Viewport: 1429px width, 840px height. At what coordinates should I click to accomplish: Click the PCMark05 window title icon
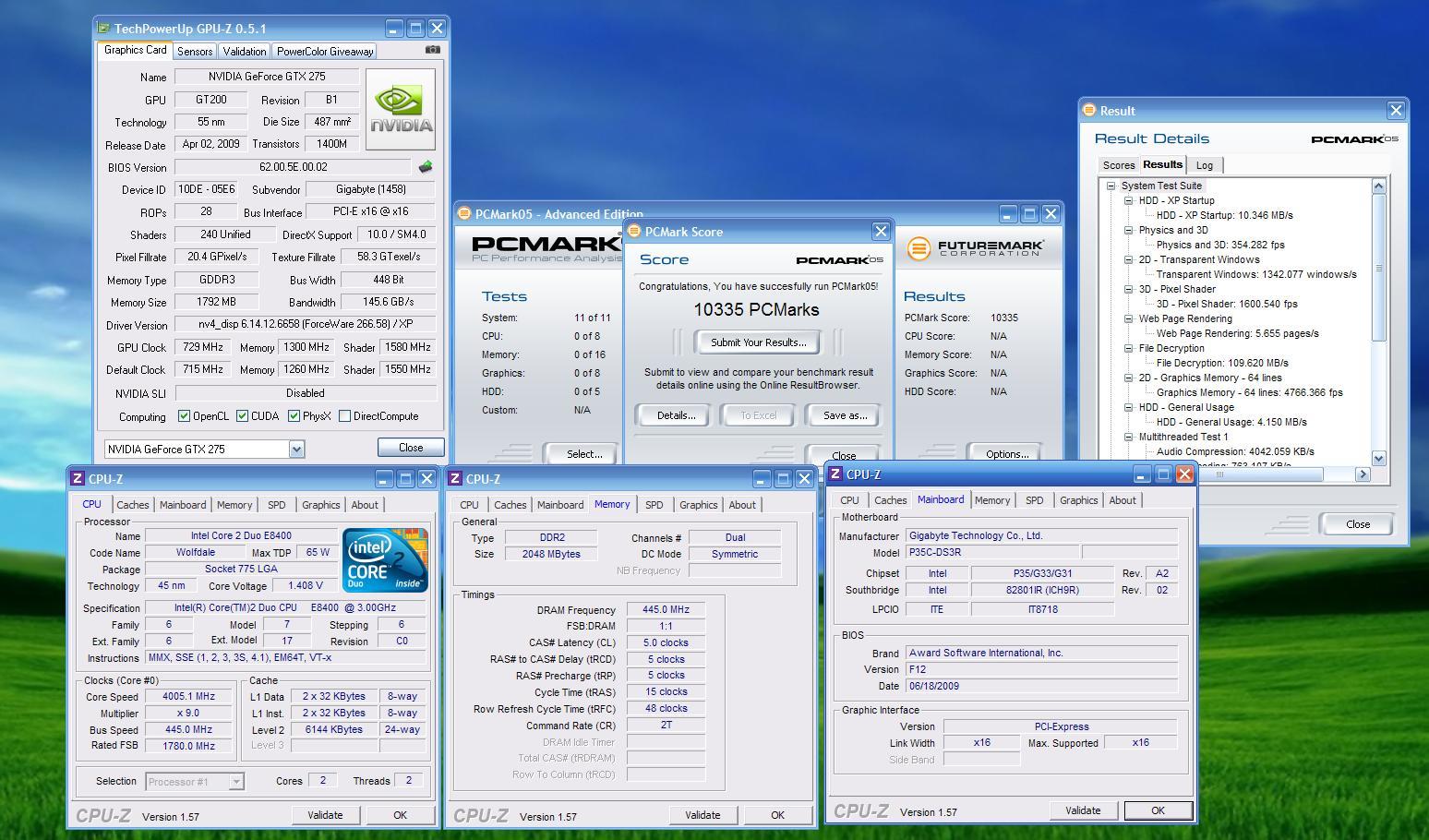pyautogui.click(x=464, y=214)
